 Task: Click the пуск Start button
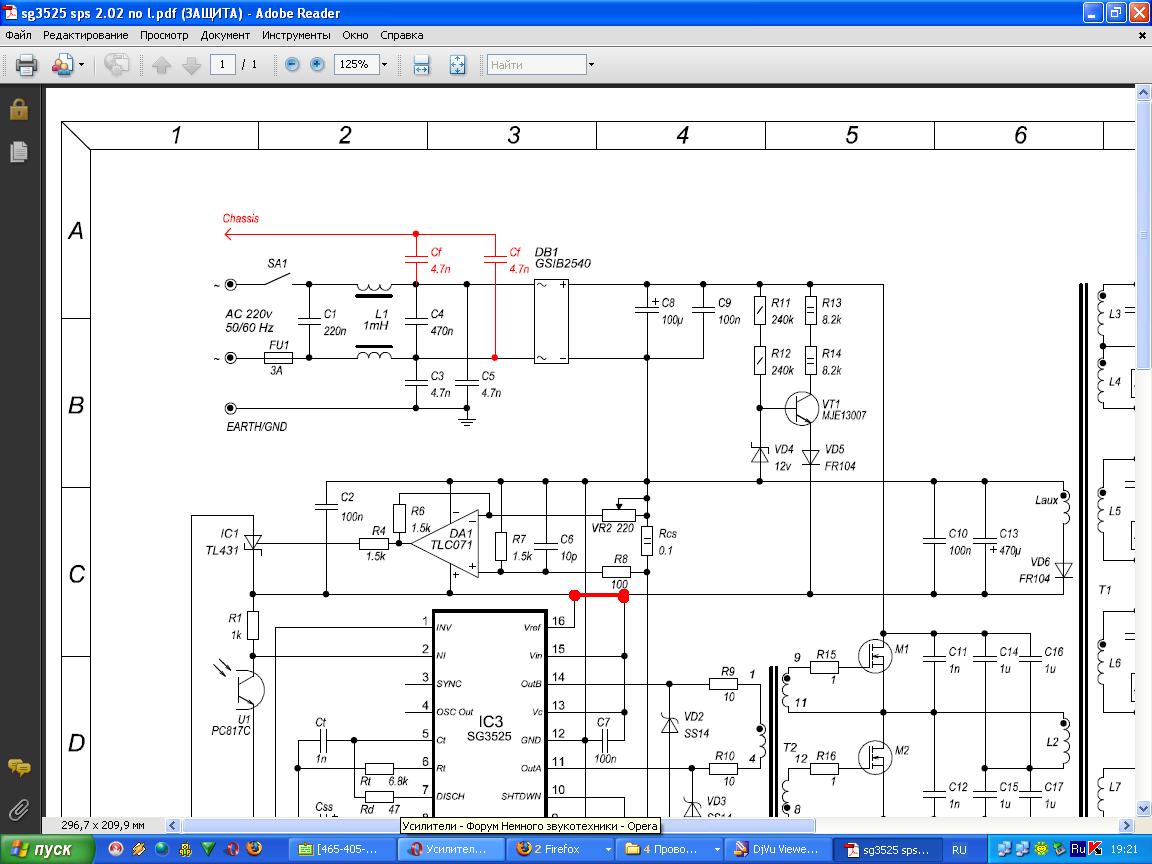[47, 849]
